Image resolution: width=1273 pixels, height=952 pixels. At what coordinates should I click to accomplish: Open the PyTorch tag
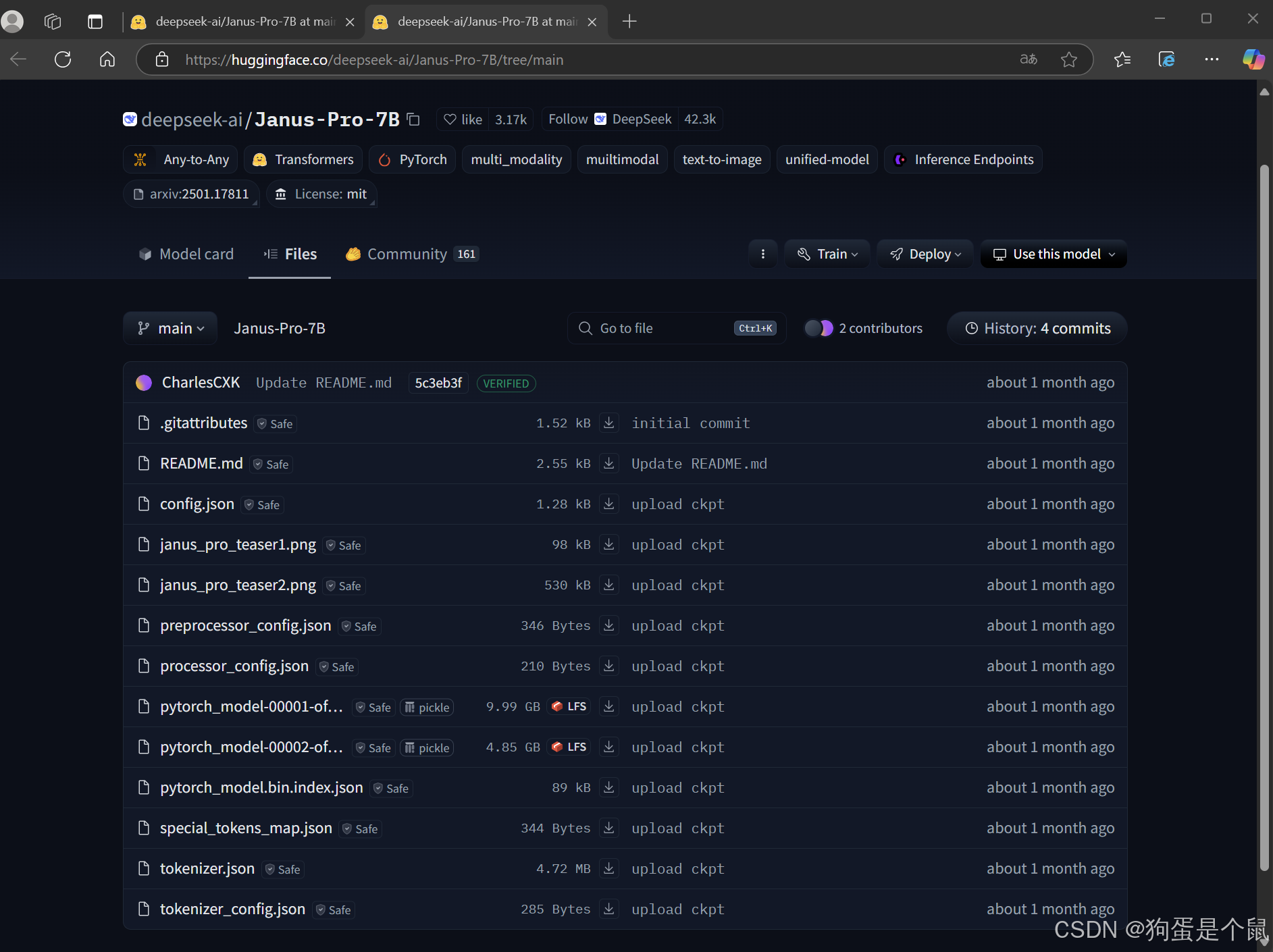412,159
